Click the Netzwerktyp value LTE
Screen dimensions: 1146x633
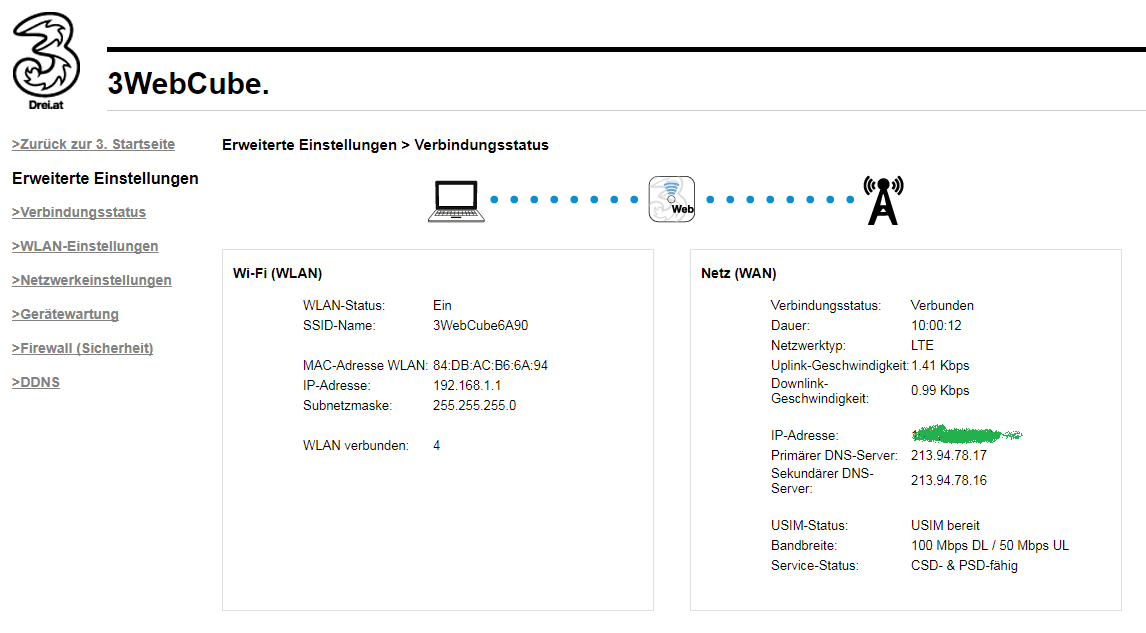[922, 345]
